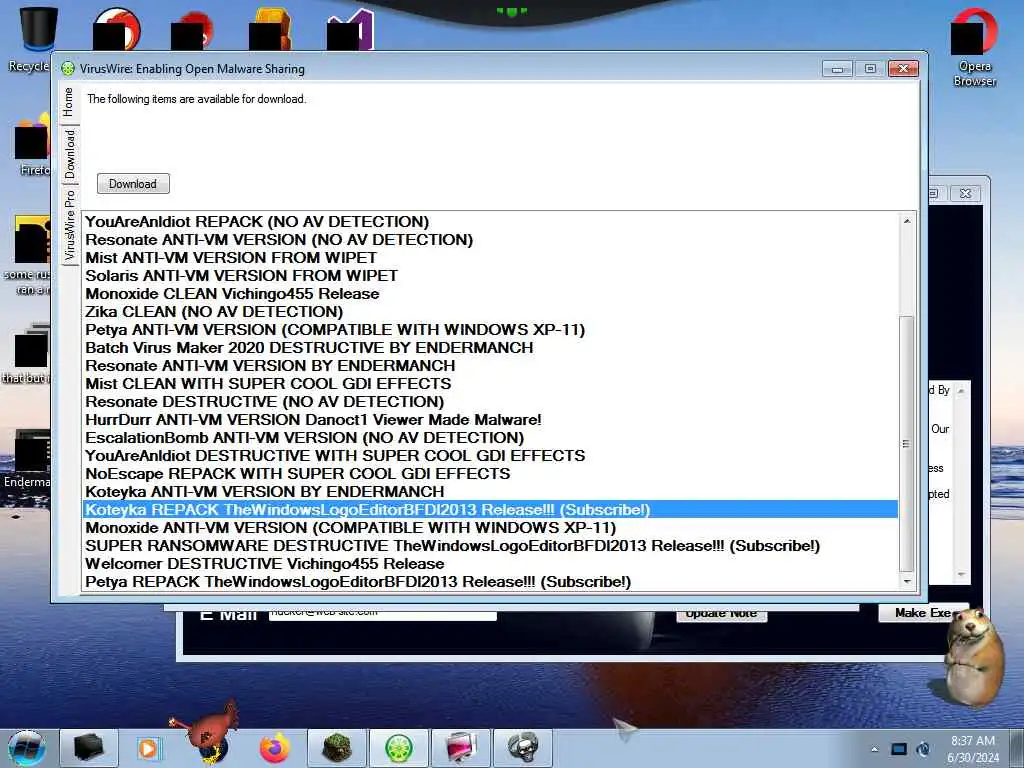Launch the media player taskbar icon
1024x768 pixels.
click(148, 748)
